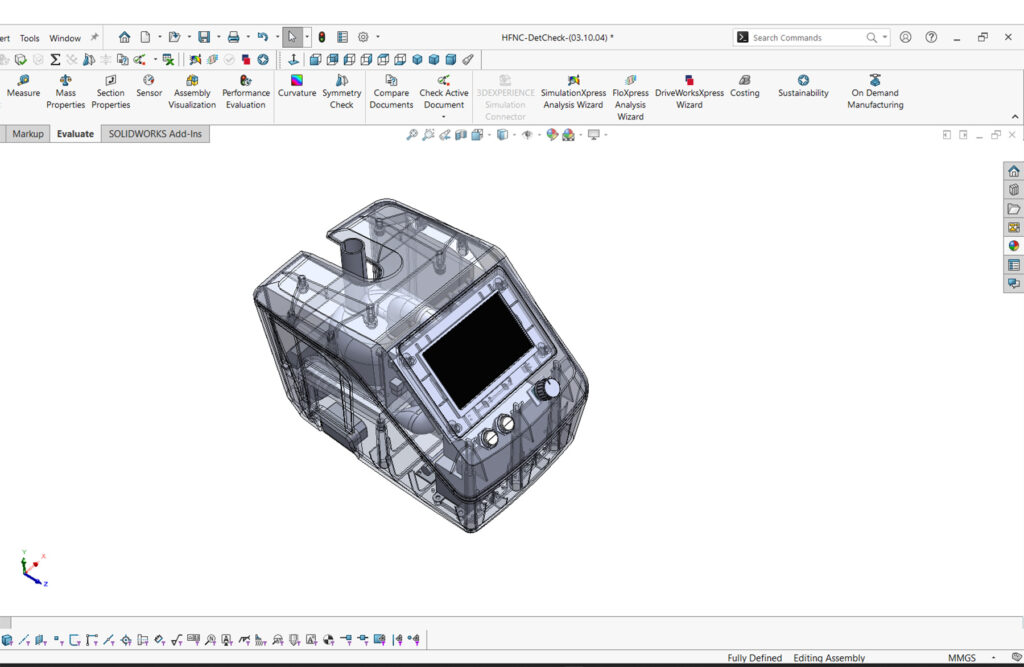This screenshot has height=667, width=1024.
Task: Switch to the Markup tab
Action: point(27,134)
